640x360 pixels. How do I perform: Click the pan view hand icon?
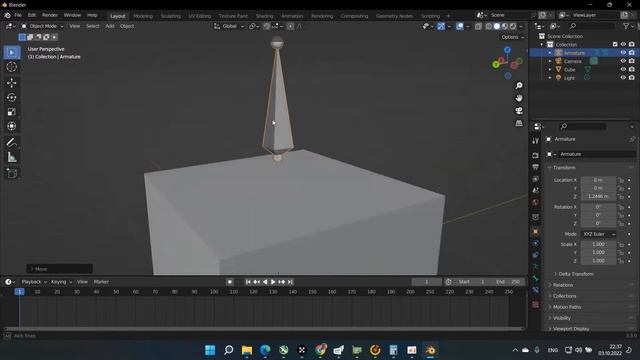(x=519, y=98)
